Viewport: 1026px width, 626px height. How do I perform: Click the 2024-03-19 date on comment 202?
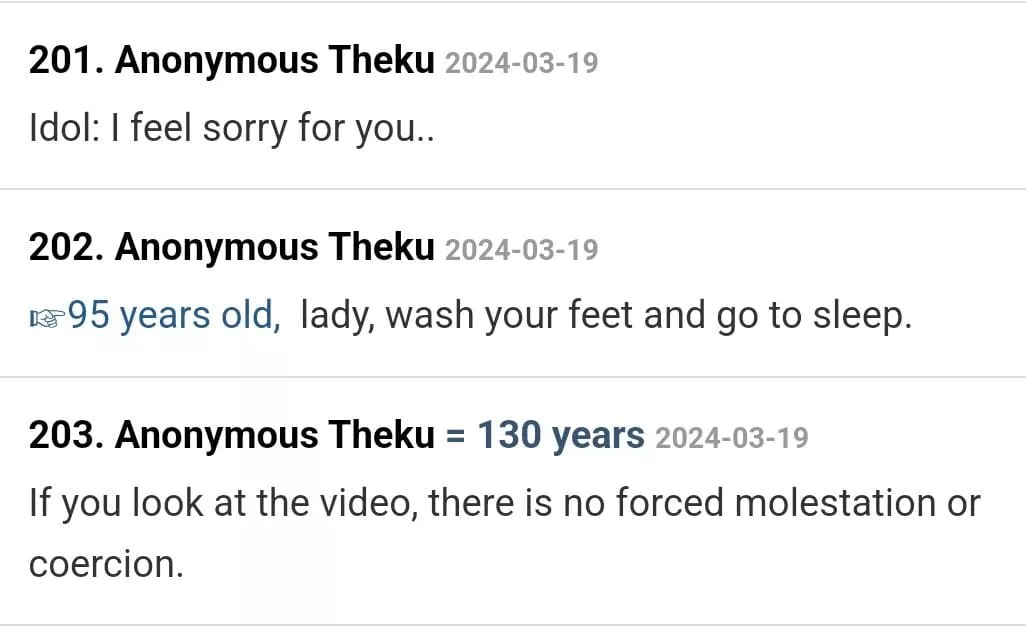521,250
